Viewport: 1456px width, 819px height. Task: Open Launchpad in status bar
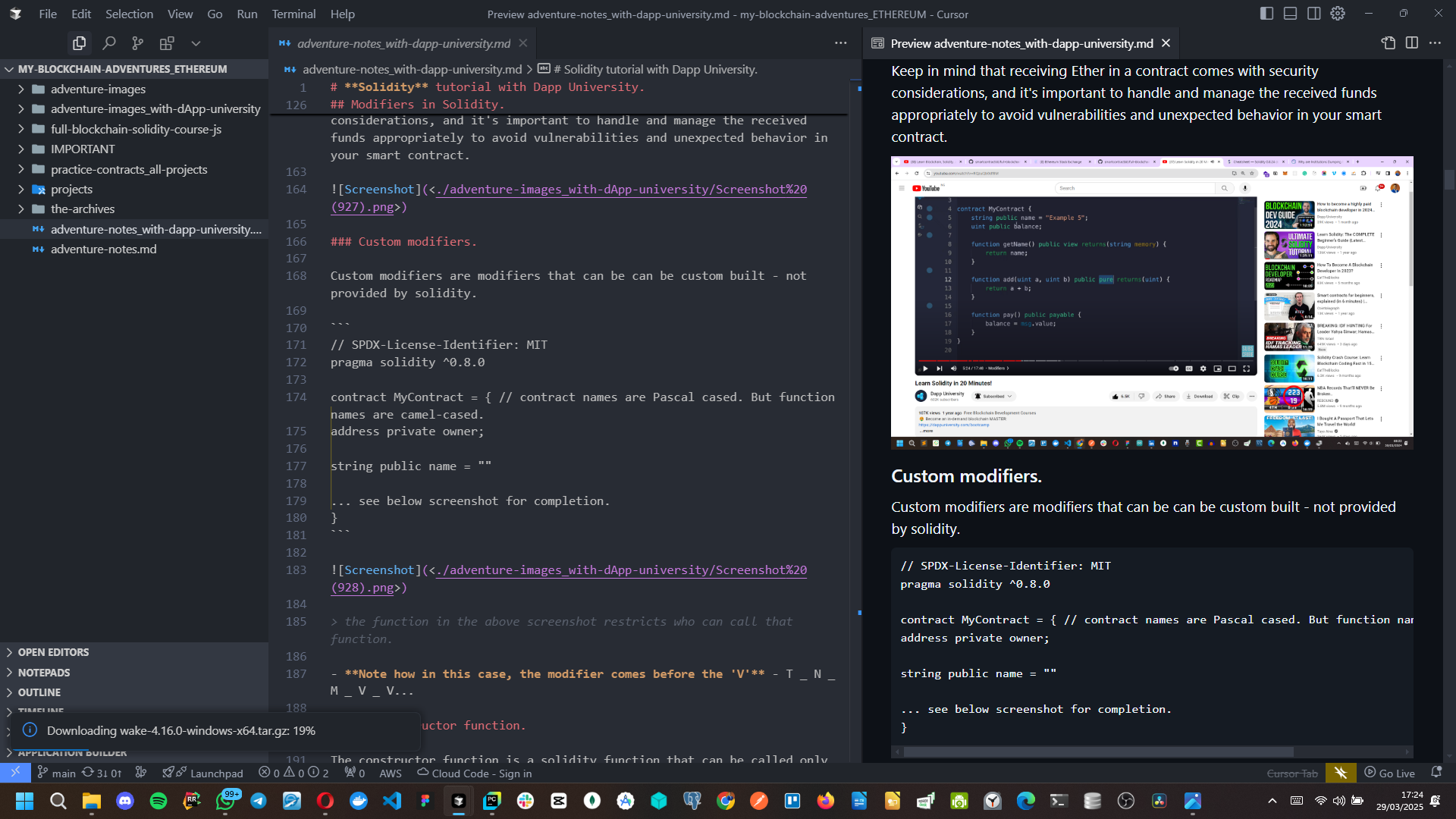tap(202, 773)
